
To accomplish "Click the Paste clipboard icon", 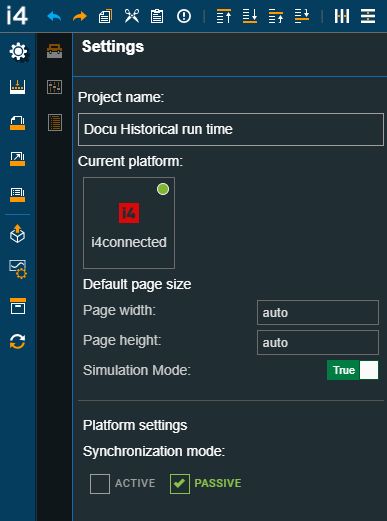I will click(x=157, y=16).
